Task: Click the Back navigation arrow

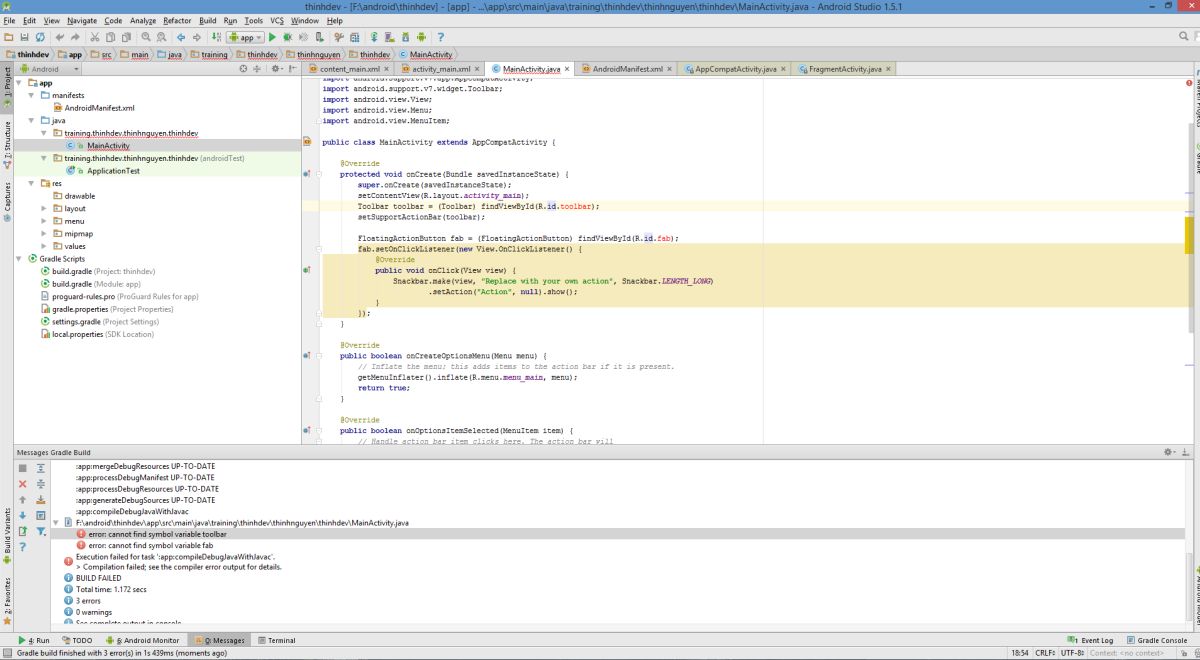Action: (181, 37)
